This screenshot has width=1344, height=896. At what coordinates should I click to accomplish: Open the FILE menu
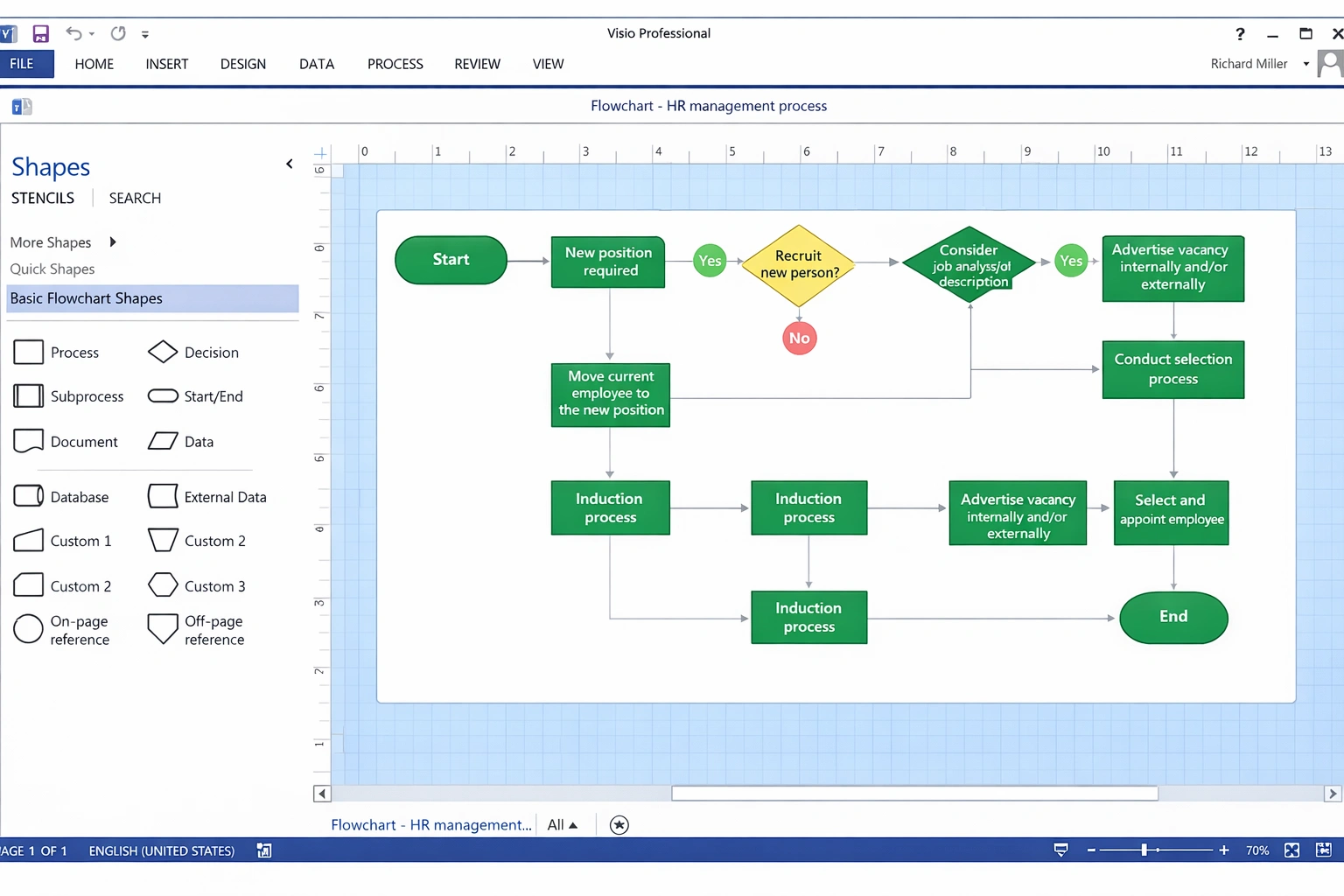[x=21, y=63]
